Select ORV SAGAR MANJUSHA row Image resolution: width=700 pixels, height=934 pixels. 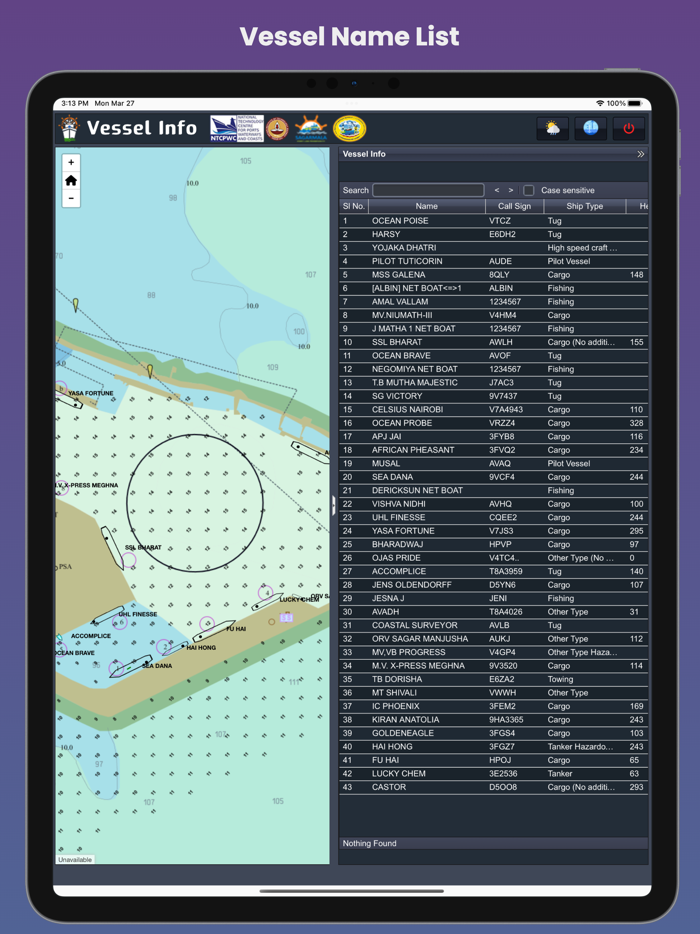(x=493, y=639)
